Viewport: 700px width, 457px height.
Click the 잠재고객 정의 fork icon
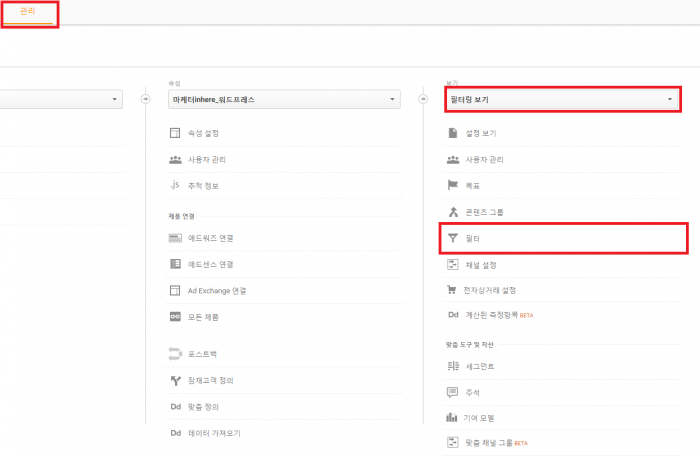click(176, 380)
